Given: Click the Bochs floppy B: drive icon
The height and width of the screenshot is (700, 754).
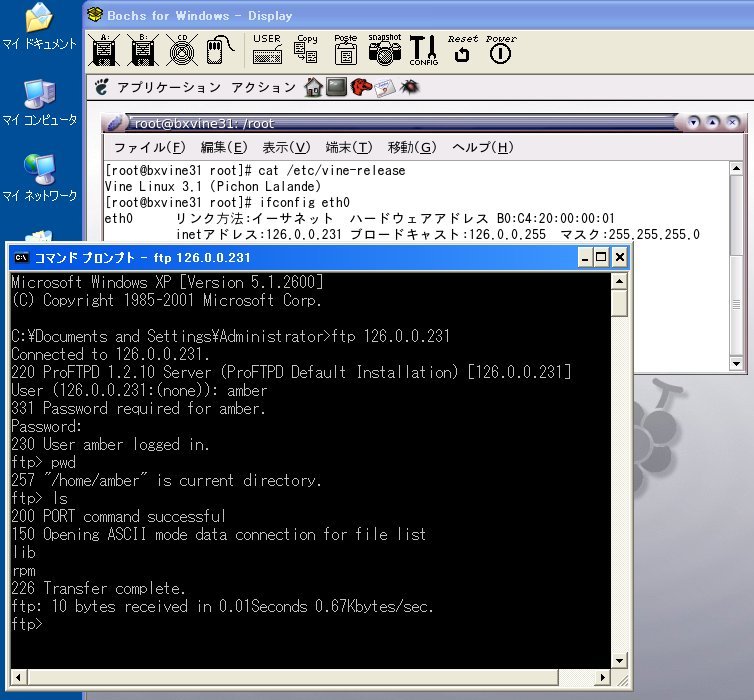Looking at the screenshot, I should coord(143,50).
